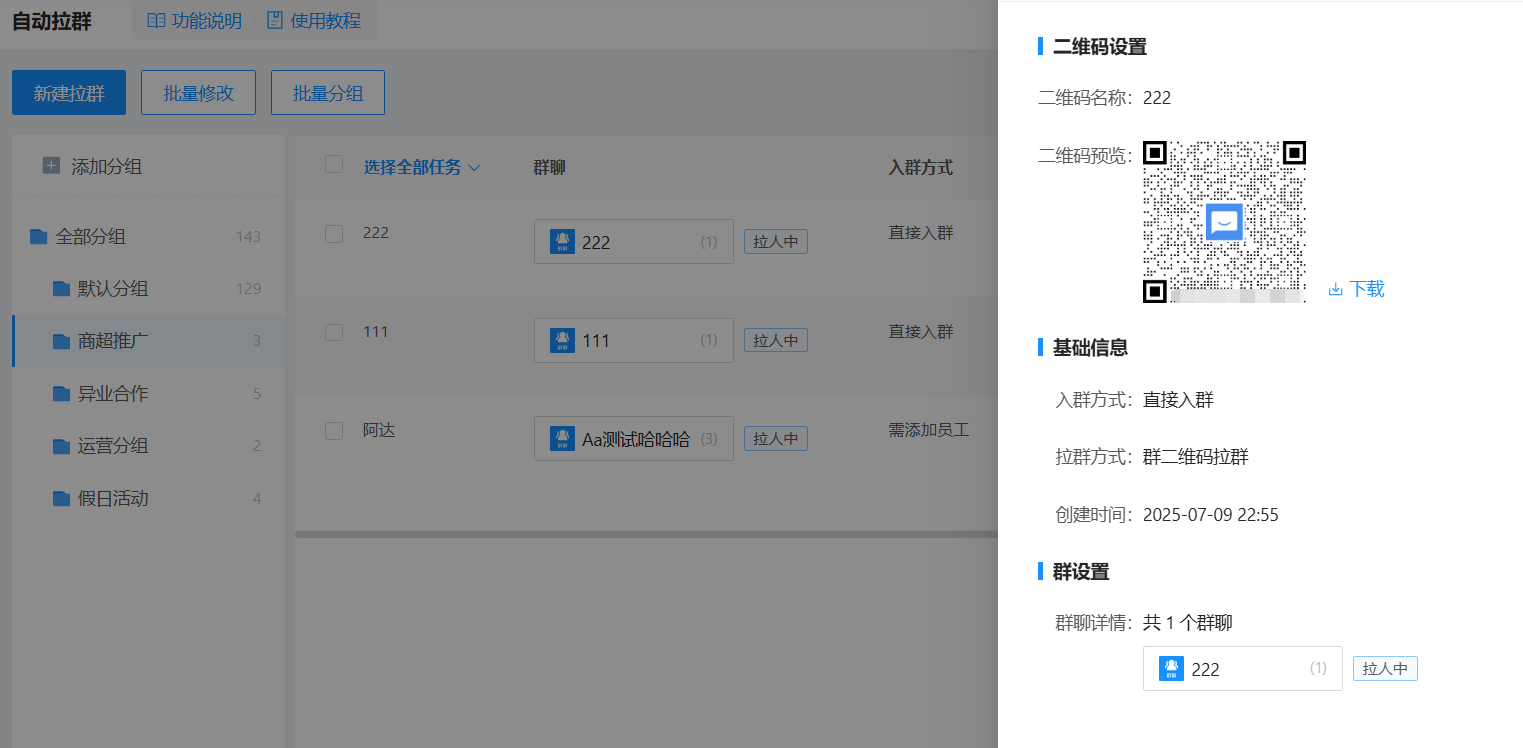Click the 二维码设置 section heading

tap(1100, 46)
